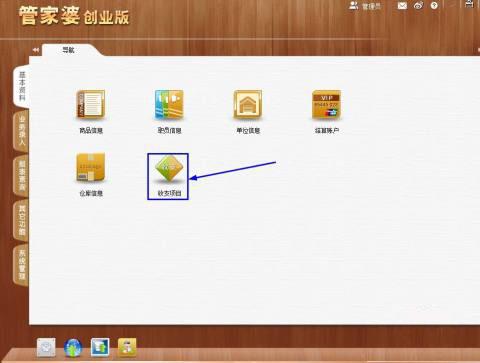Image resolution: width=480 pixels, height=363 pixels.
Task: Switch to the 业务录入 side tab
Action: pyautogui.click(x=21, y=131)
